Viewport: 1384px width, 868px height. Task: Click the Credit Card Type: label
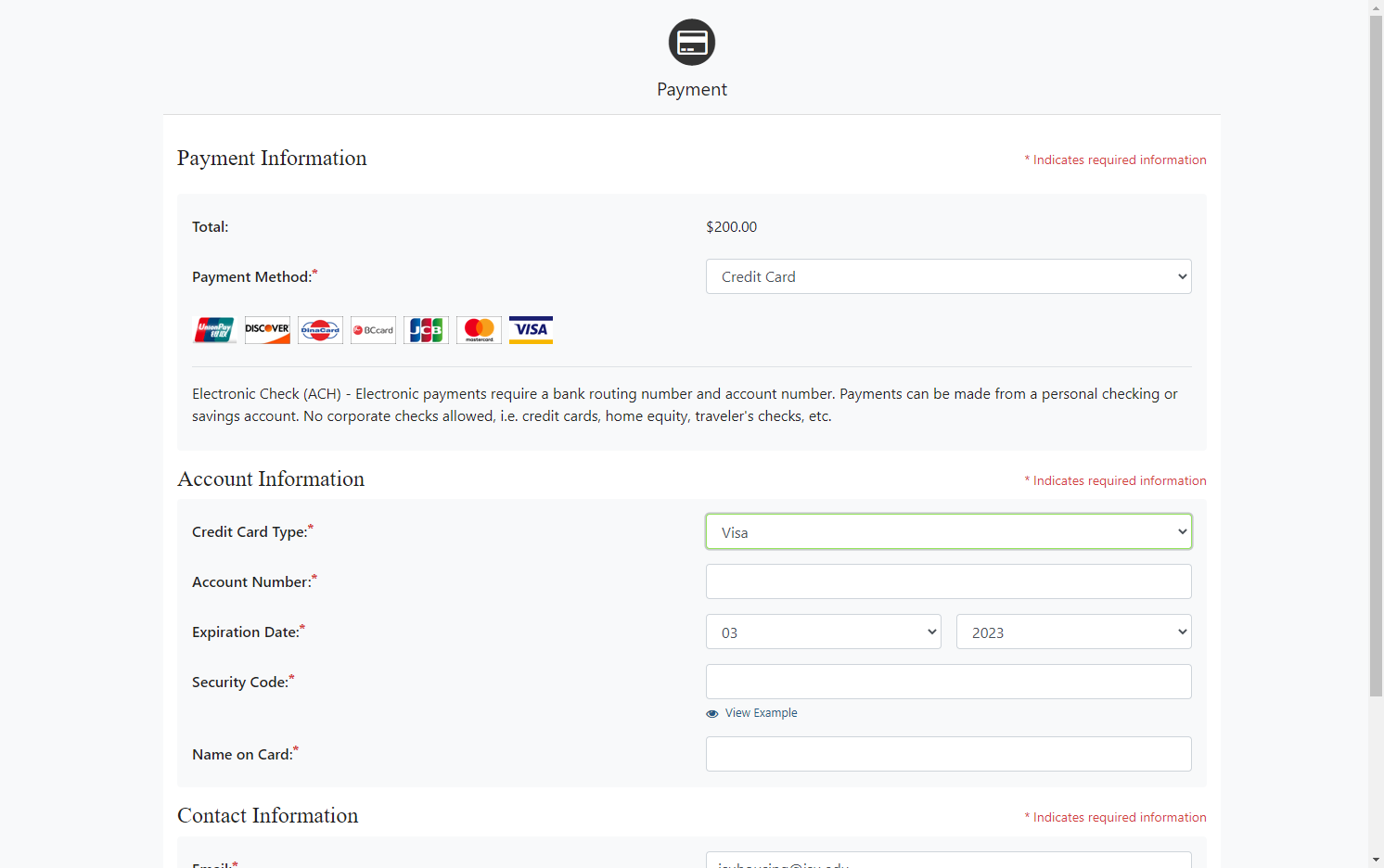coord(252,531)
